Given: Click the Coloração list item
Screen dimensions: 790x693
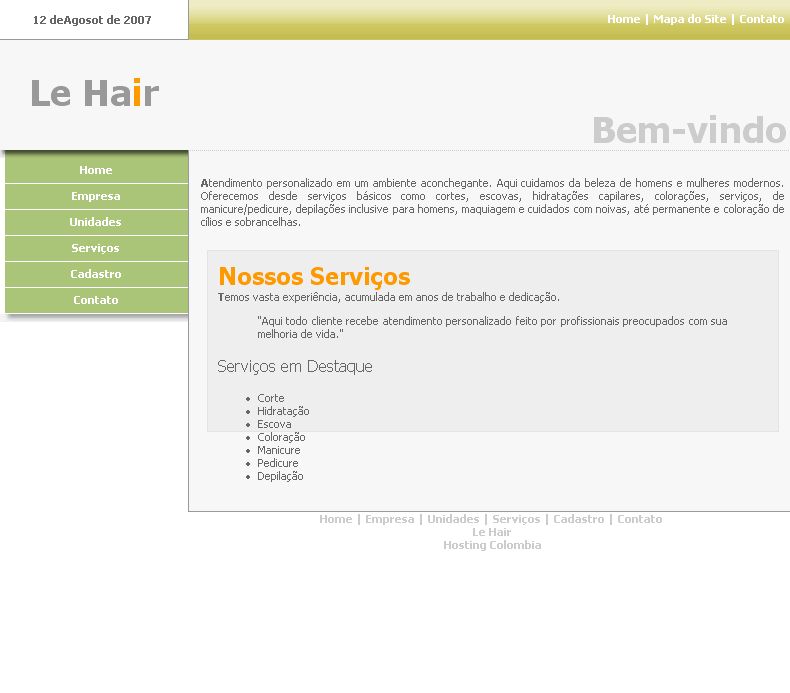Looking at the screenshot, I should click(x=281, y=437).
